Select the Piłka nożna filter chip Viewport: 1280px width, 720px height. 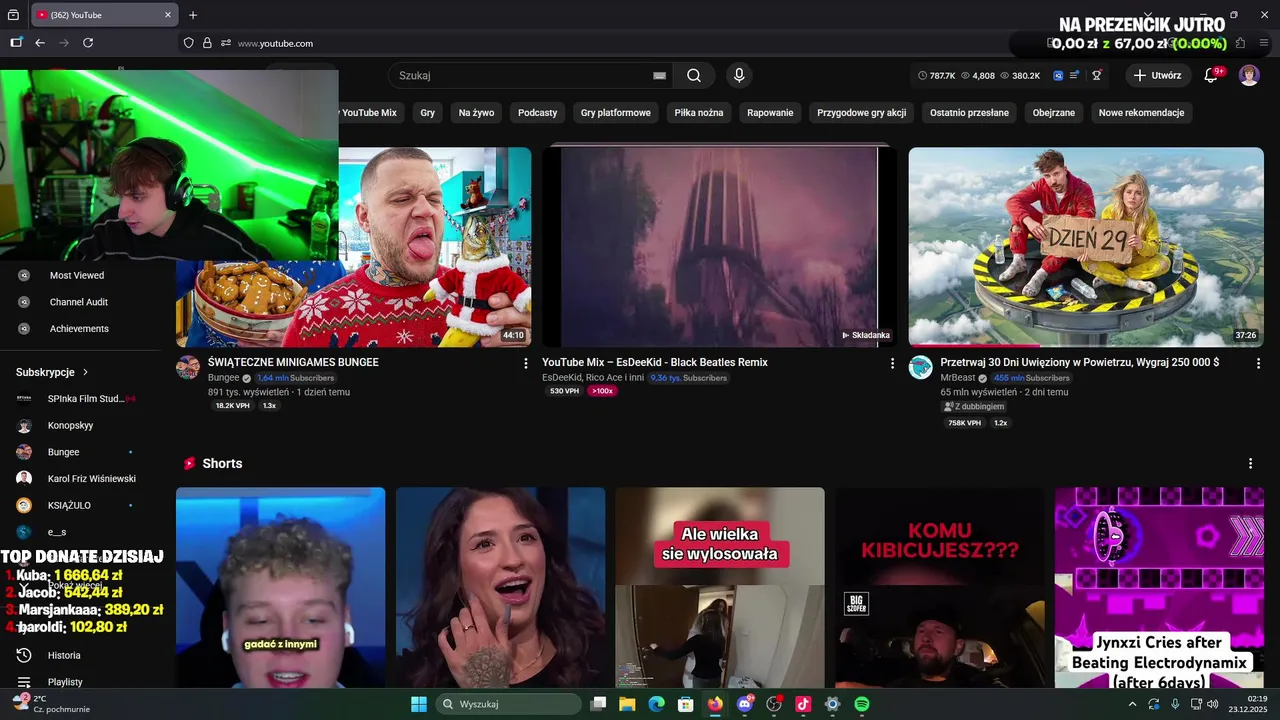tap(699, 113)
